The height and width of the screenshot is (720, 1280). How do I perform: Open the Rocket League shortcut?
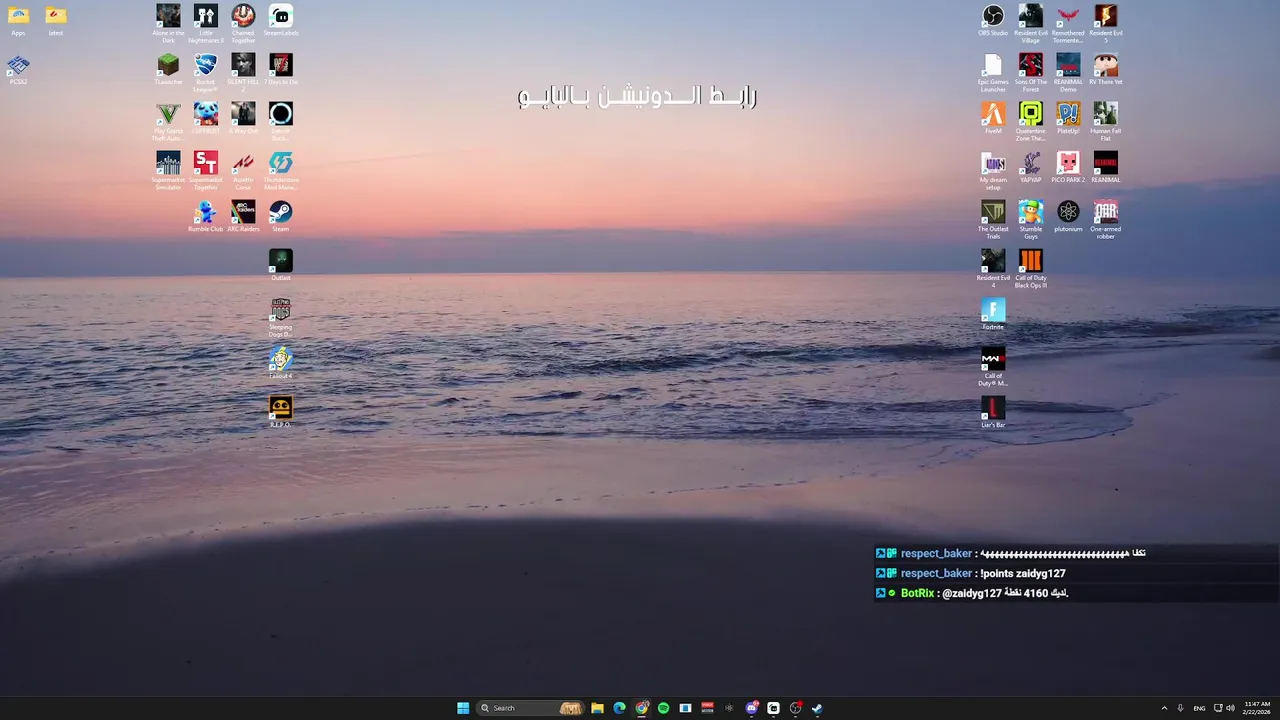click(x=206, y=72)
